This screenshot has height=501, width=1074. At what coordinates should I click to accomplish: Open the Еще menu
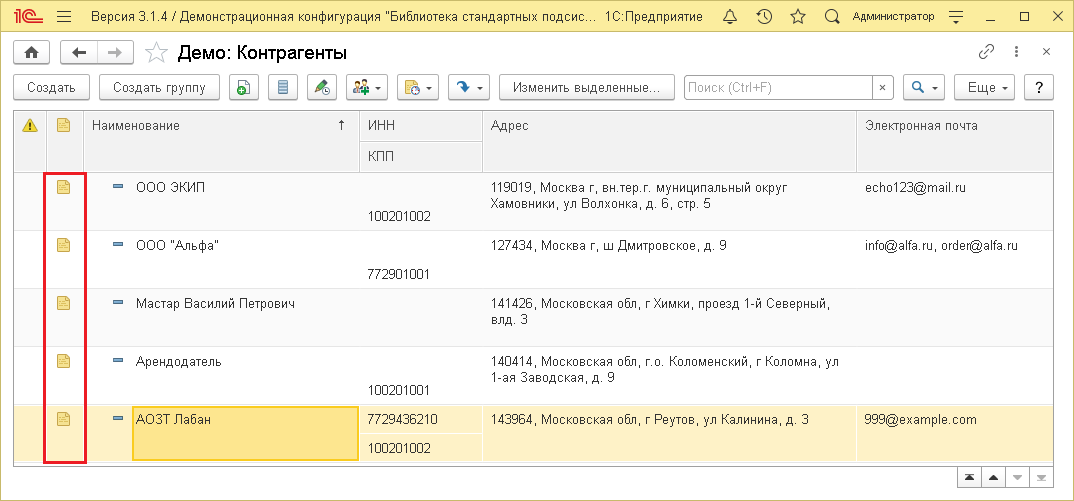(x=984, y=88)
